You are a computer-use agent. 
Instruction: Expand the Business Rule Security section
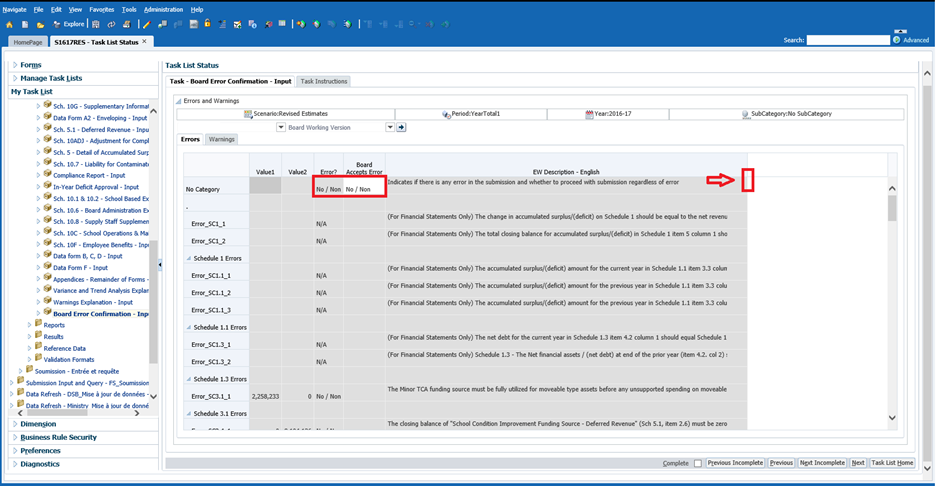click(15, 437)
